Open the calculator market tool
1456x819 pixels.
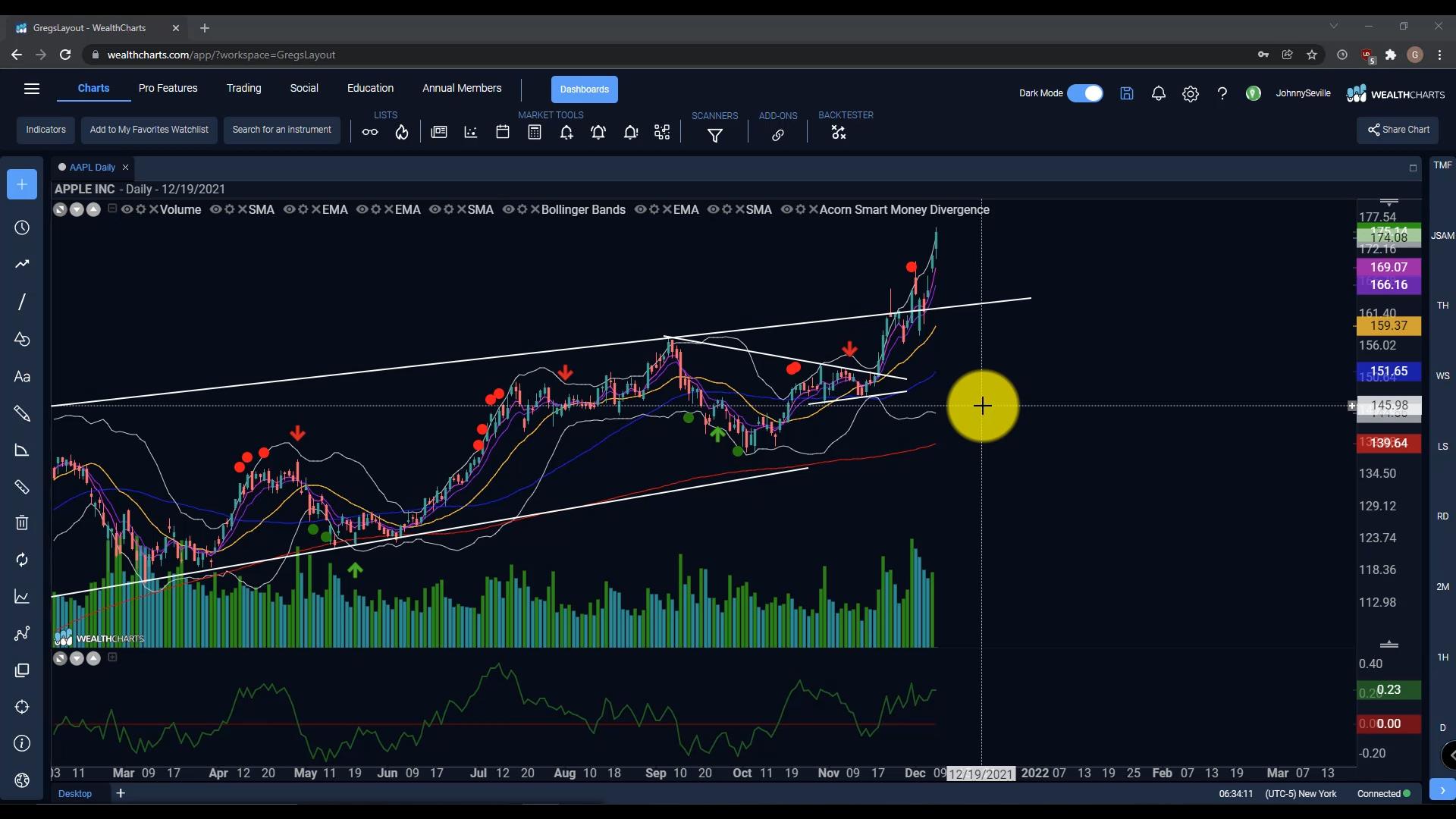click(x=535, y=133)
